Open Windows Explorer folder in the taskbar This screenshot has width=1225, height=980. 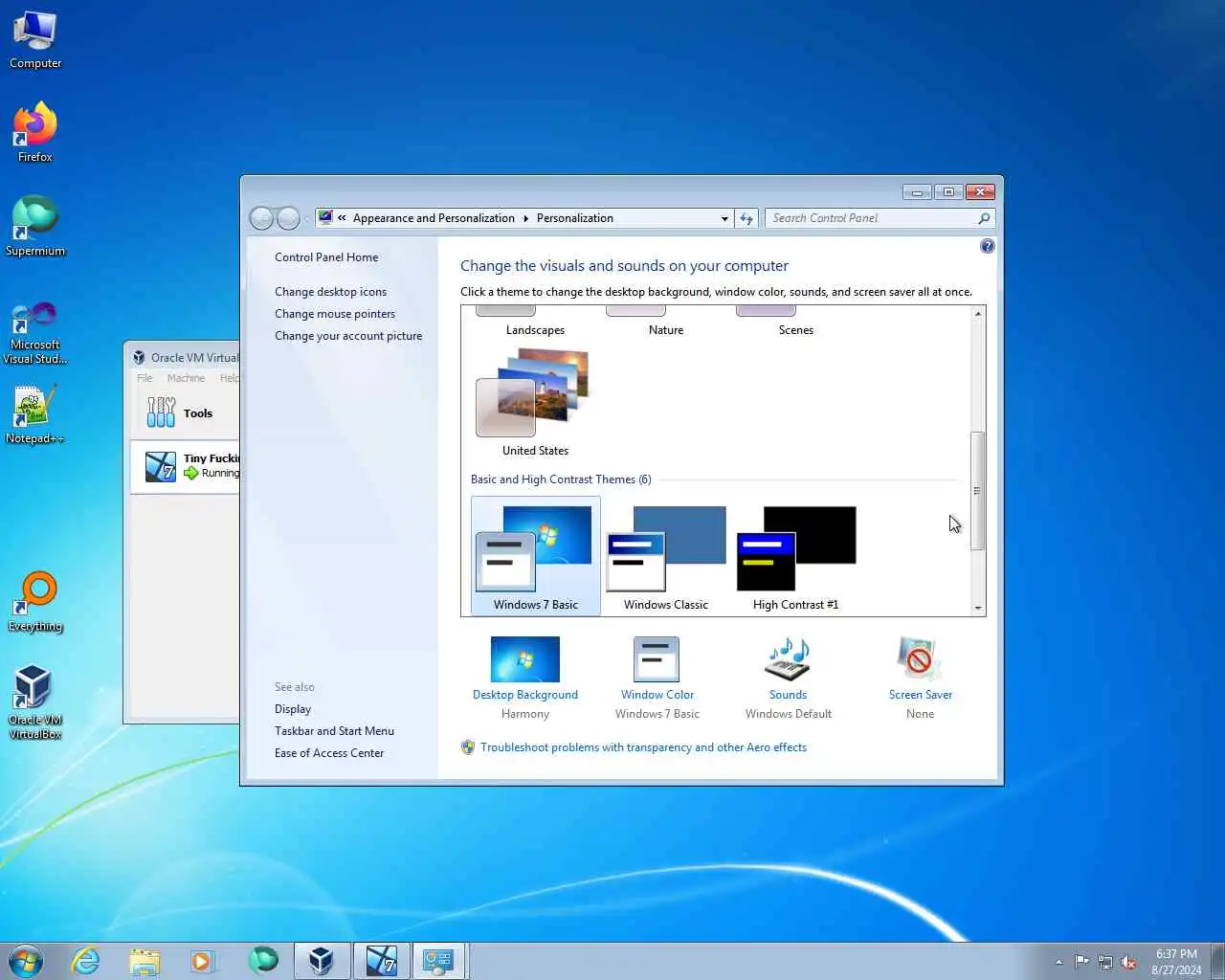pyautogui.click(x=145, y=961)
